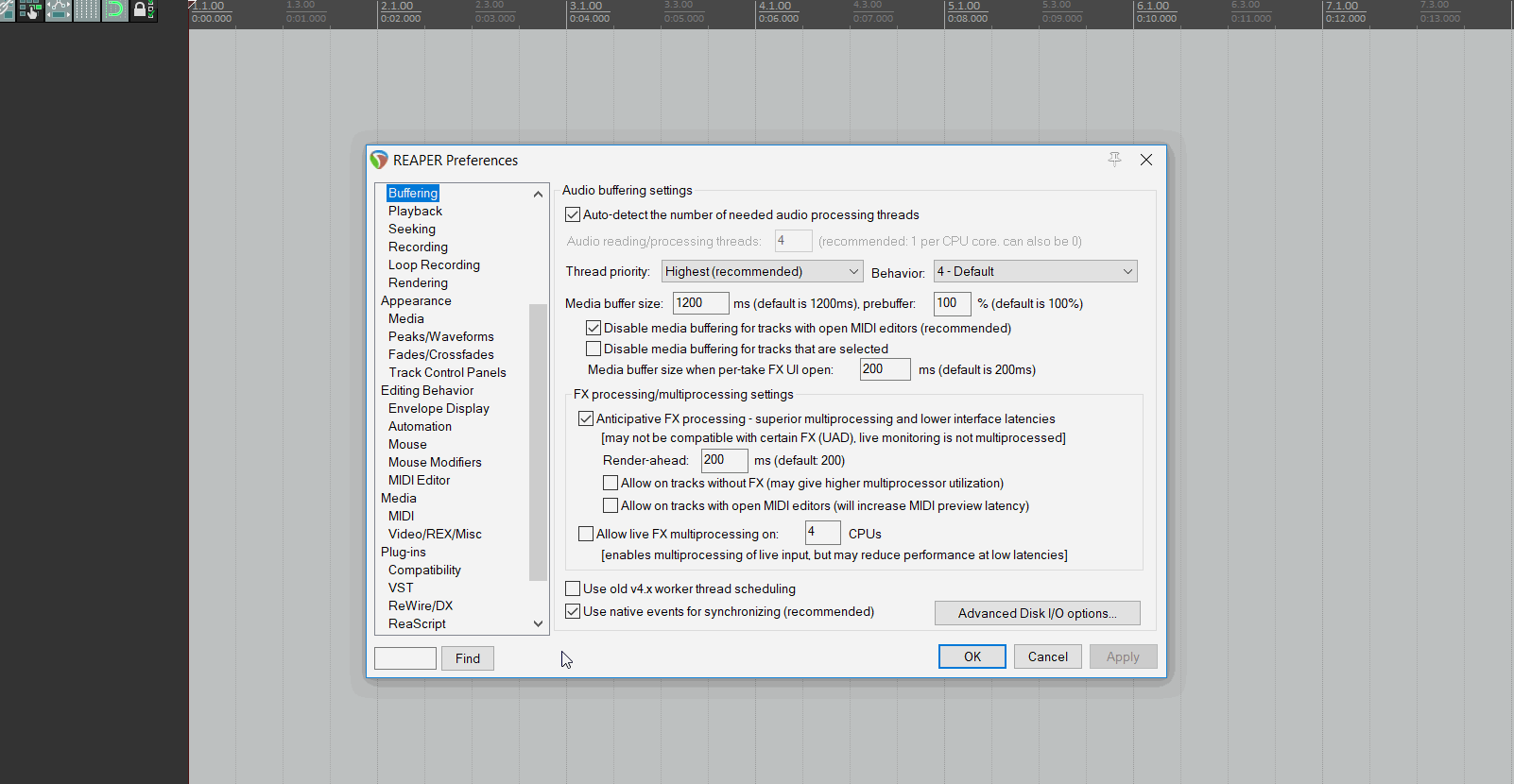This screenshot has width=1514, height=784.
Task: Select Plug-ins category in tree
Action: point(403,552)
